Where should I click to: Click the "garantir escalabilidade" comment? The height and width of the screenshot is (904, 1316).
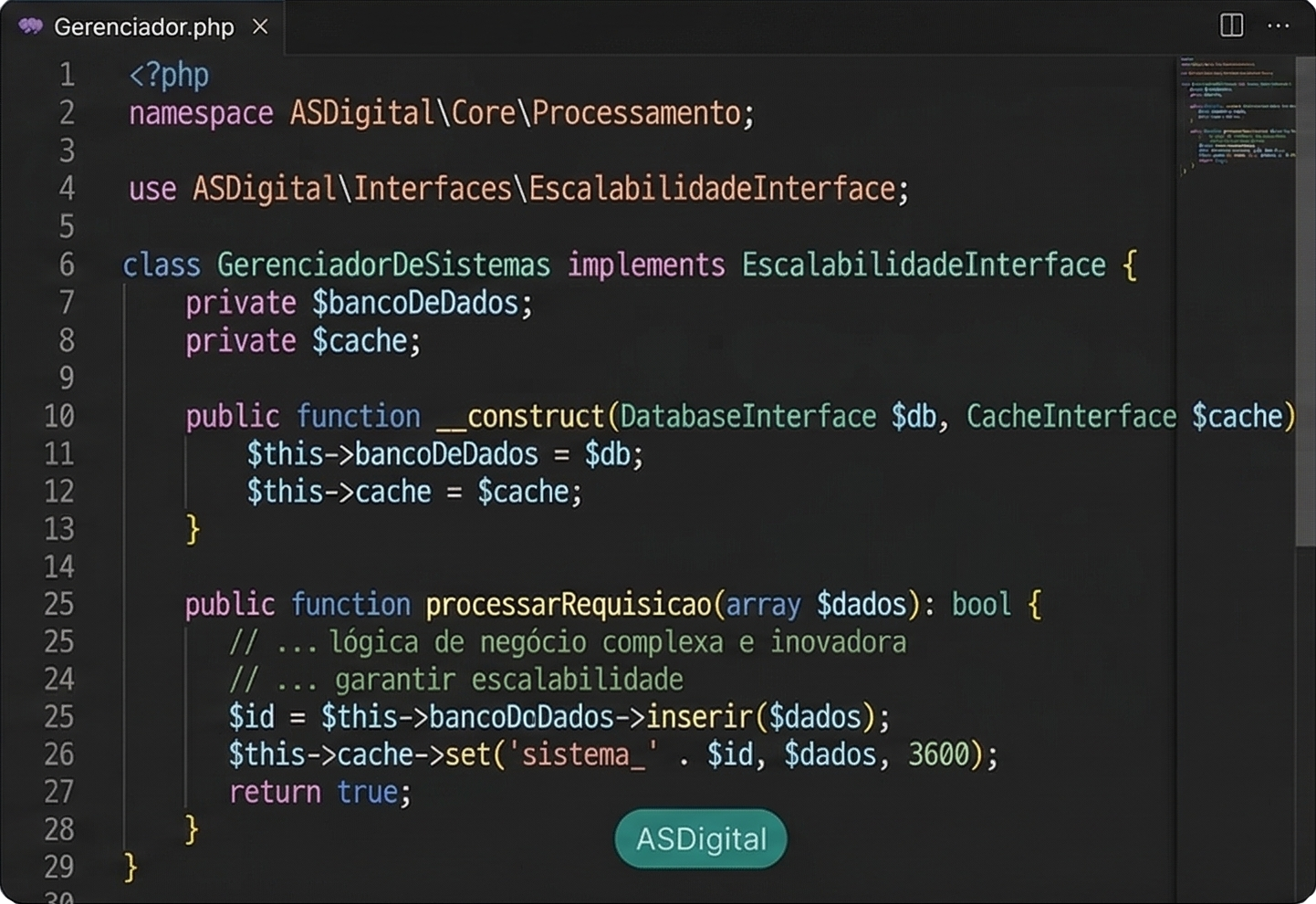[x=508, y=680]
